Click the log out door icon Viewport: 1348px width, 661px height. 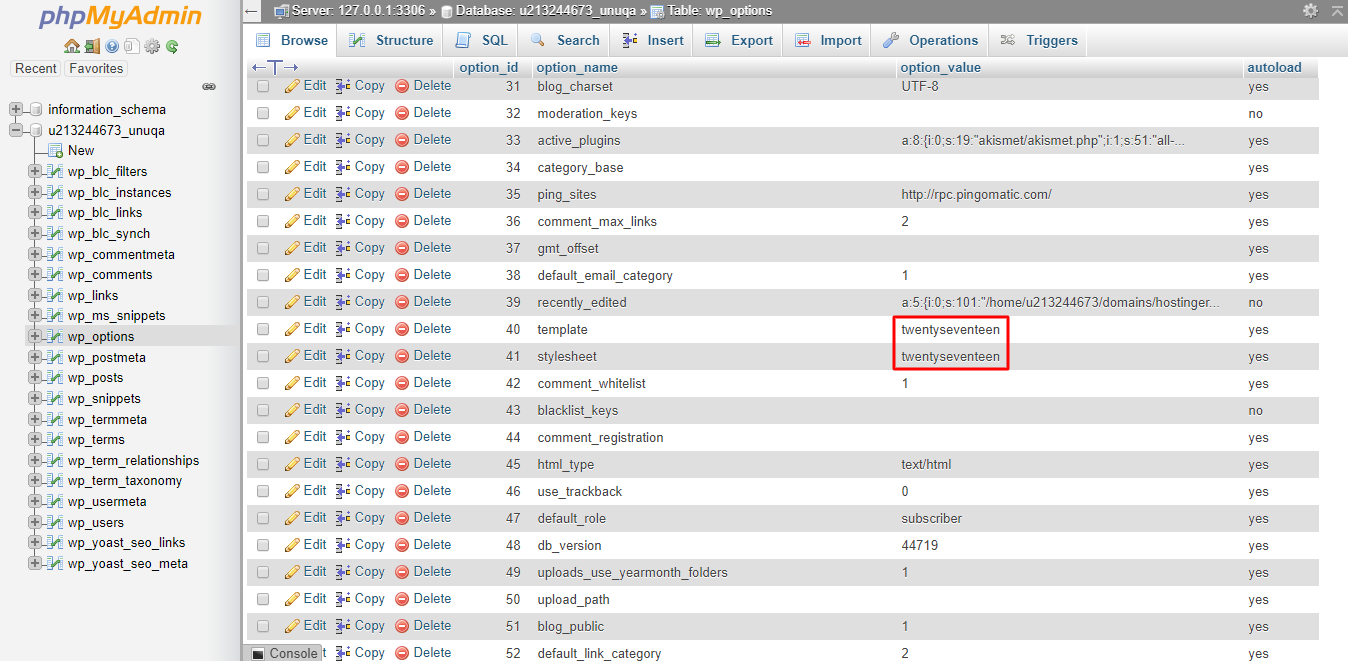pyautogui.click(x=91, y=46)
